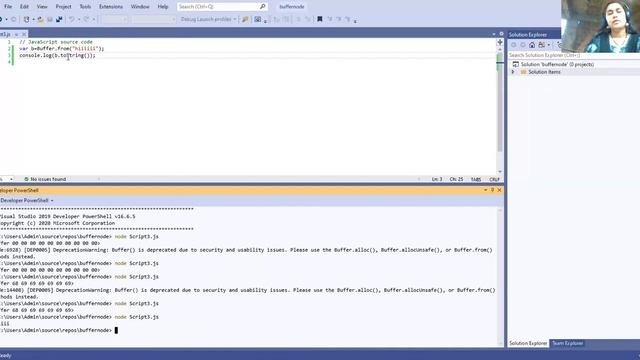Click the No issues found indicator

(45, 179)
